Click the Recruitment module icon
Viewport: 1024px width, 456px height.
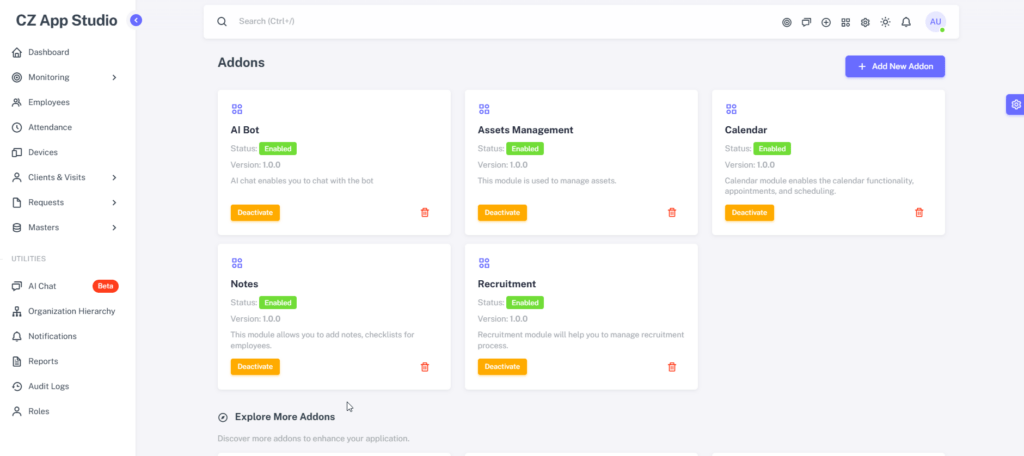[x=484, y=263]
